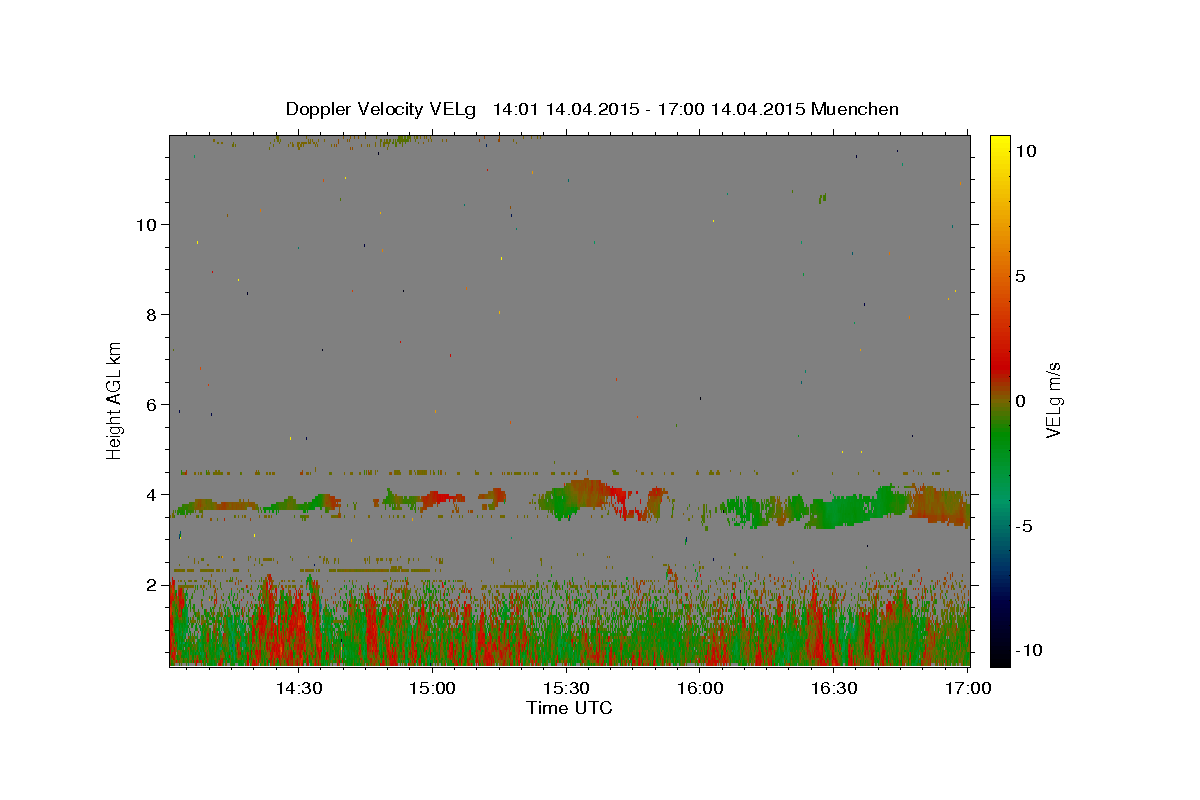Click the colorbar value 0 label
Screen dimensions: 1200x800
pos(1020,401)
